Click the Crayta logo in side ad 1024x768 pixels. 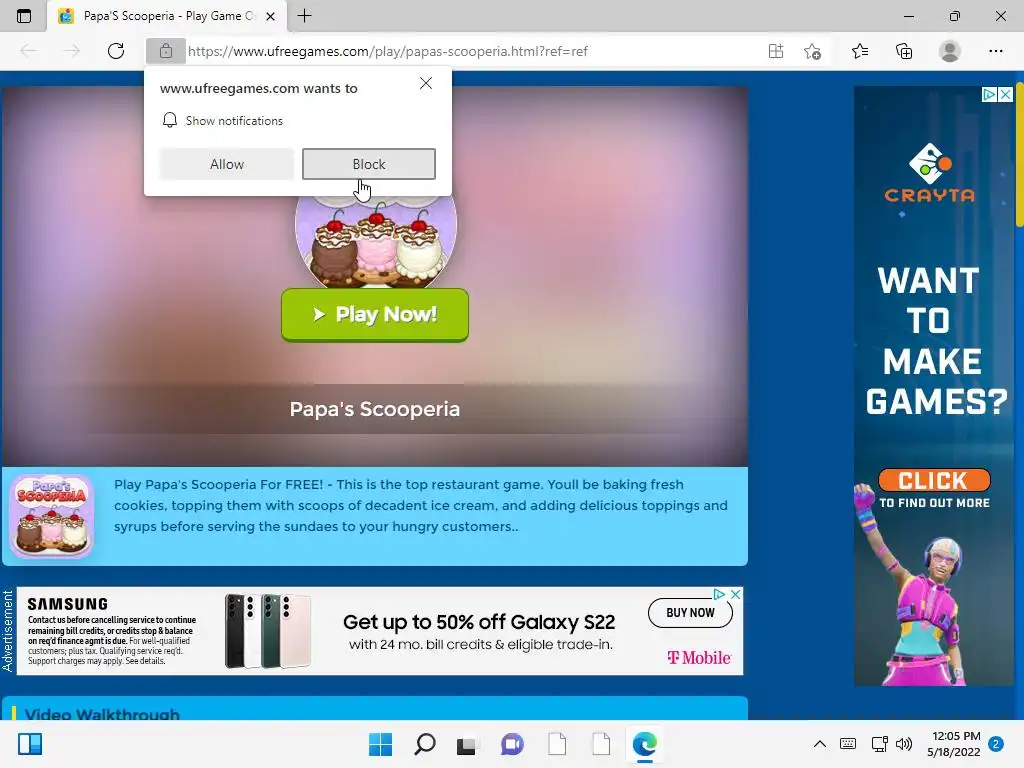[x=930, y=173]
